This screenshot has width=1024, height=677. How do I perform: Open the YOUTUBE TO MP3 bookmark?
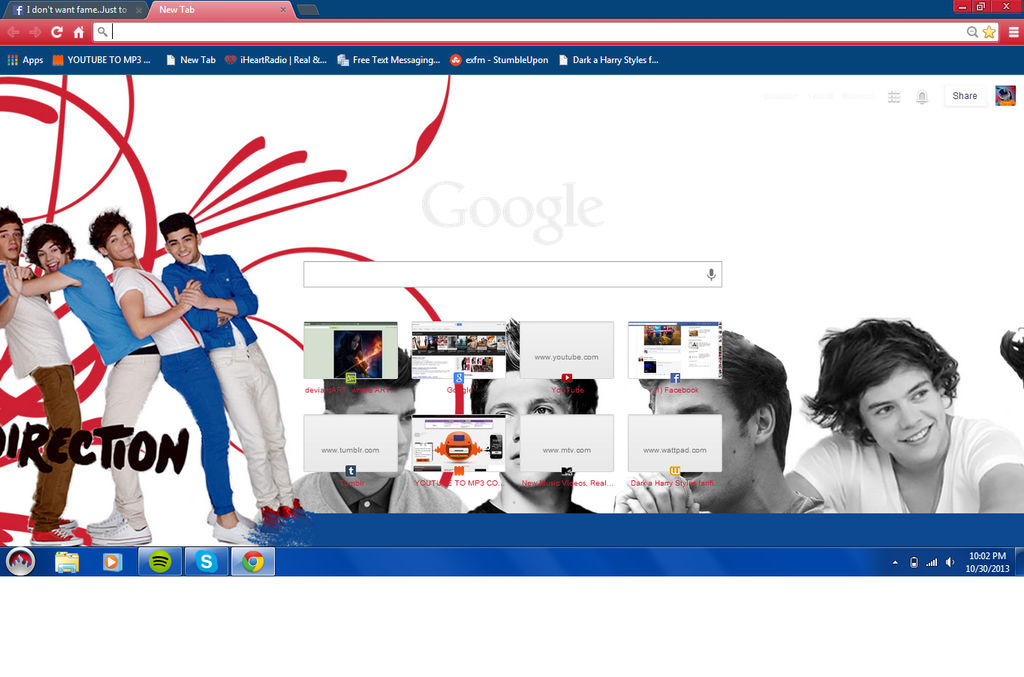coord(101,60)
